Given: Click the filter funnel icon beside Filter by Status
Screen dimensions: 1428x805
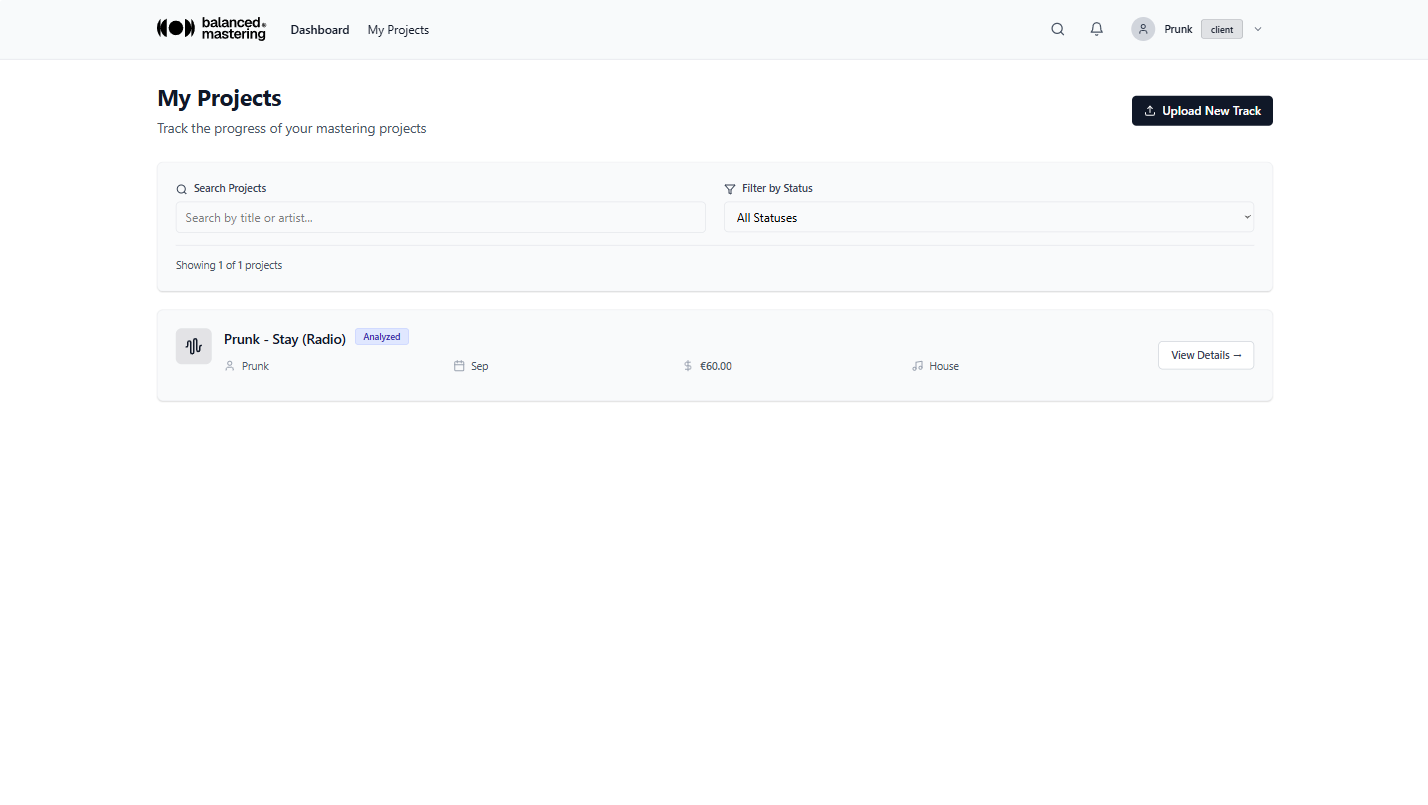Looking at the screenshot, I should click(x=729, y=188).
